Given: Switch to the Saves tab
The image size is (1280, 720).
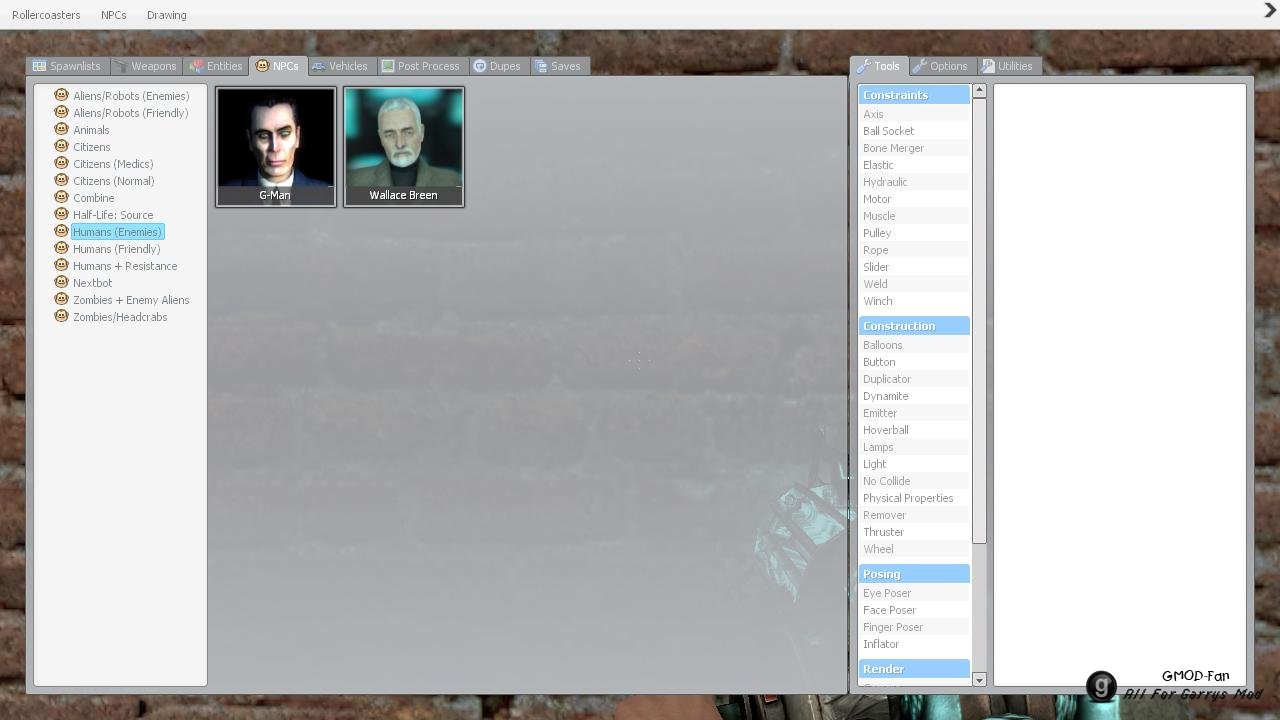Looking at the screenshot, I should click(558, 66).
